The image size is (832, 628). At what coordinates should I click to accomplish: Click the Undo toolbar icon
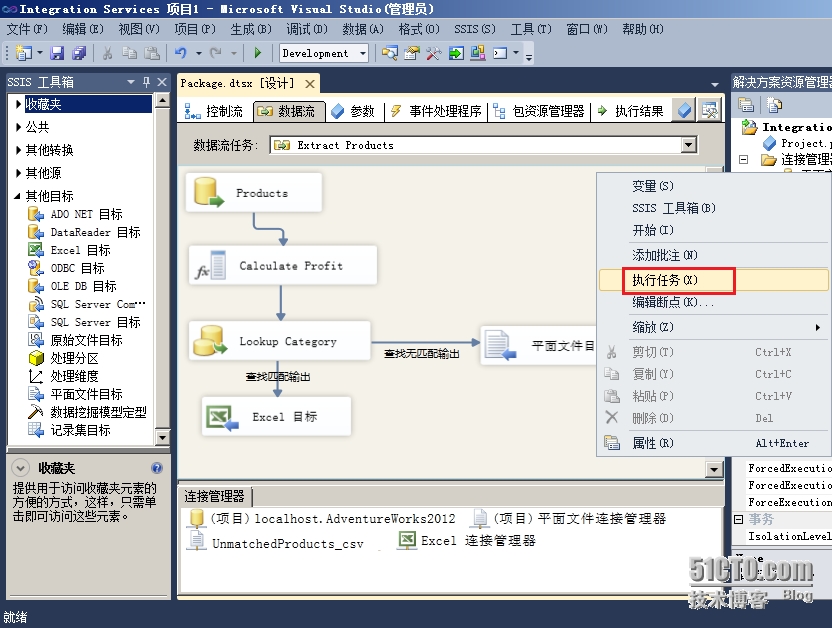coord(180,53)
